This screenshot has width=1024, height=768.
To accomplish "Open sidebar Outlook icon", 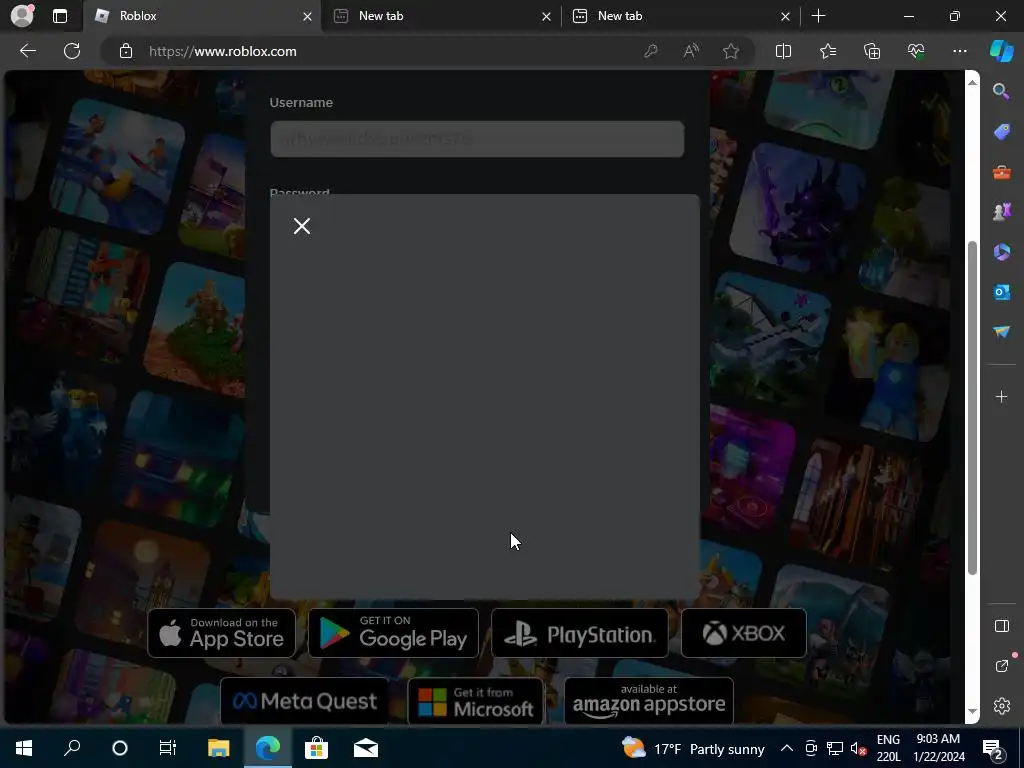I will [x=1001, y=292].
